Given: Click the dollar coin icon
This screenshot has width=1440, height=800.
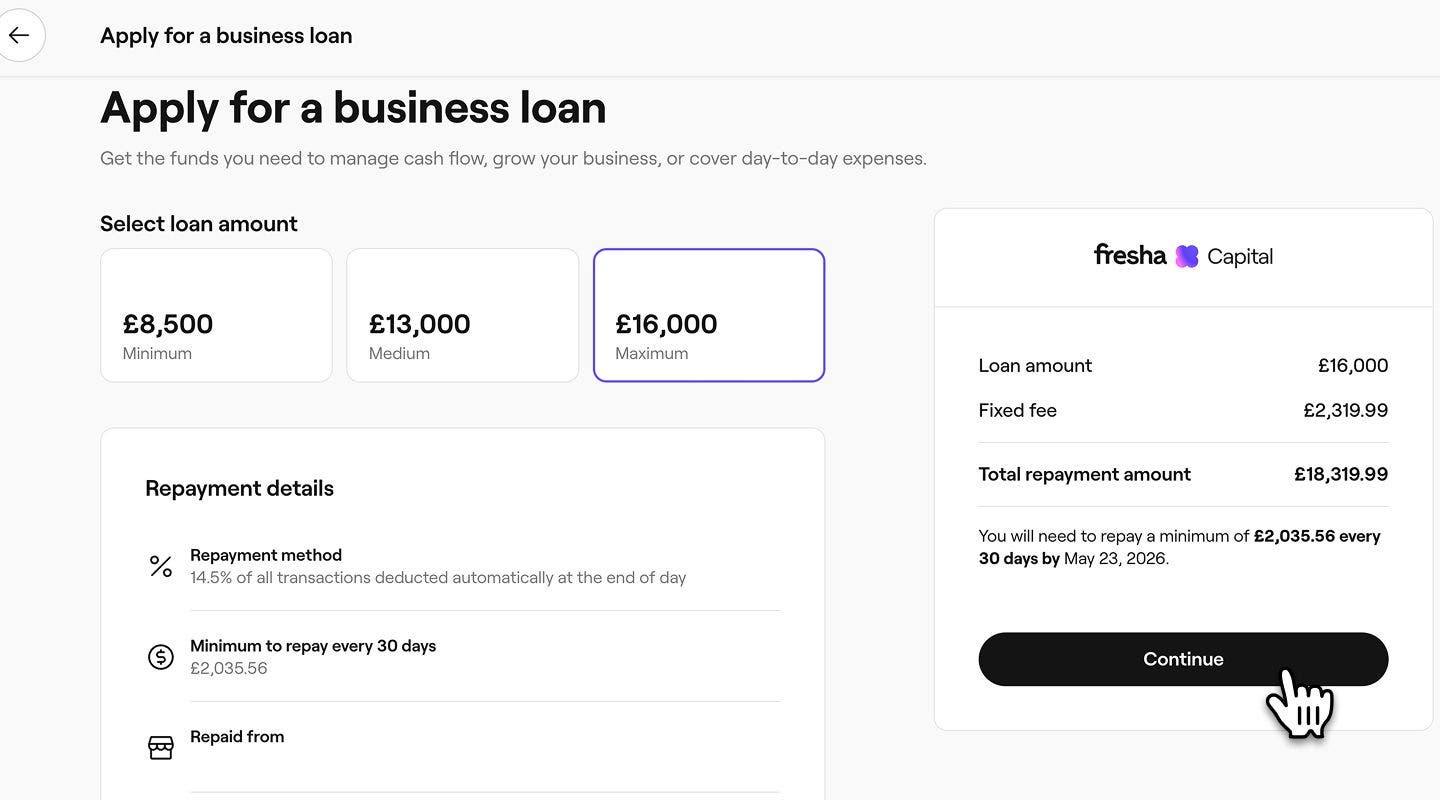Looking at the screenshot, I should point(161,657).
